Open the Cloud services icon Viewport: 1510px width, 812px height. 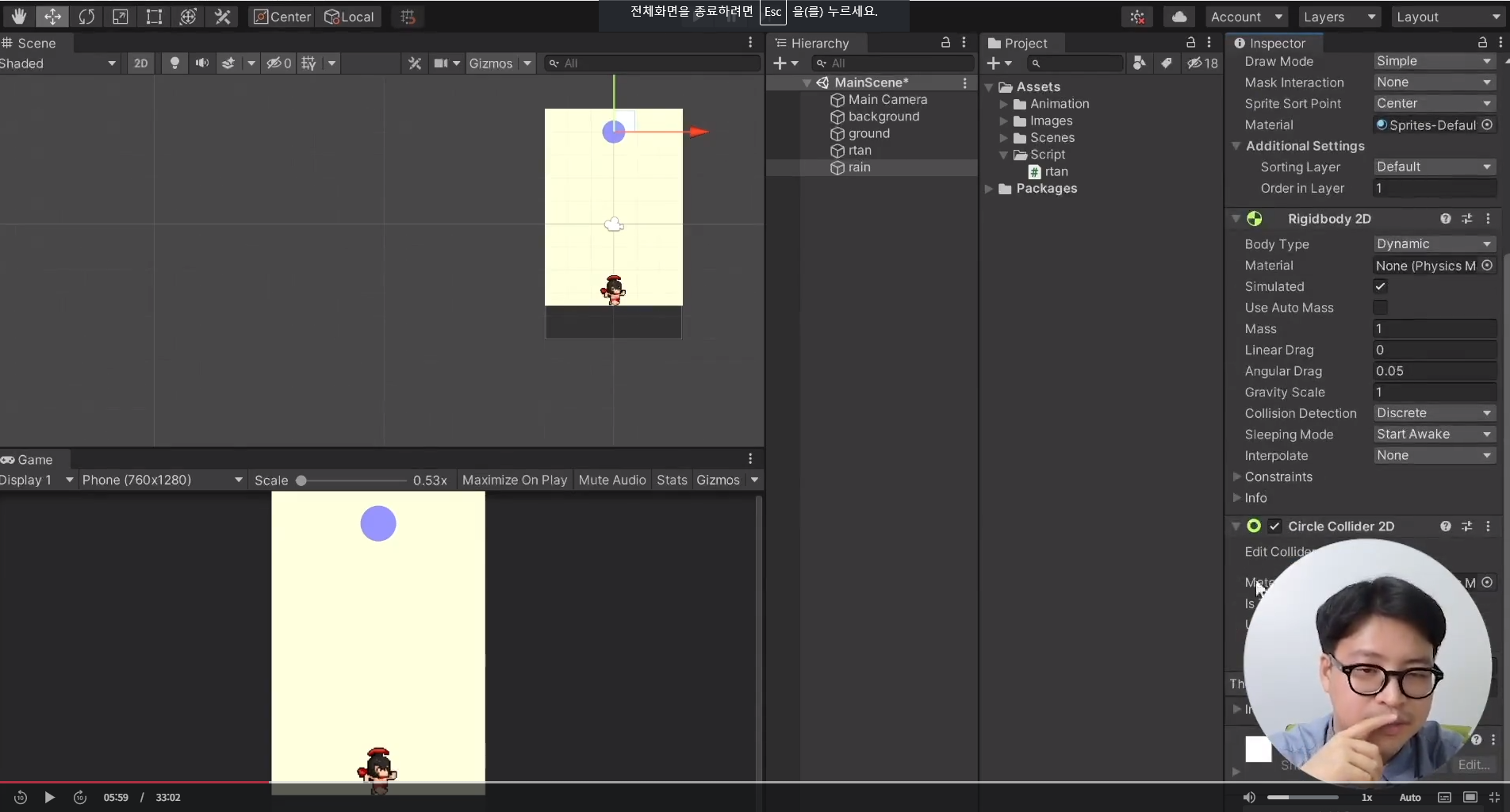coord(1179,17)
